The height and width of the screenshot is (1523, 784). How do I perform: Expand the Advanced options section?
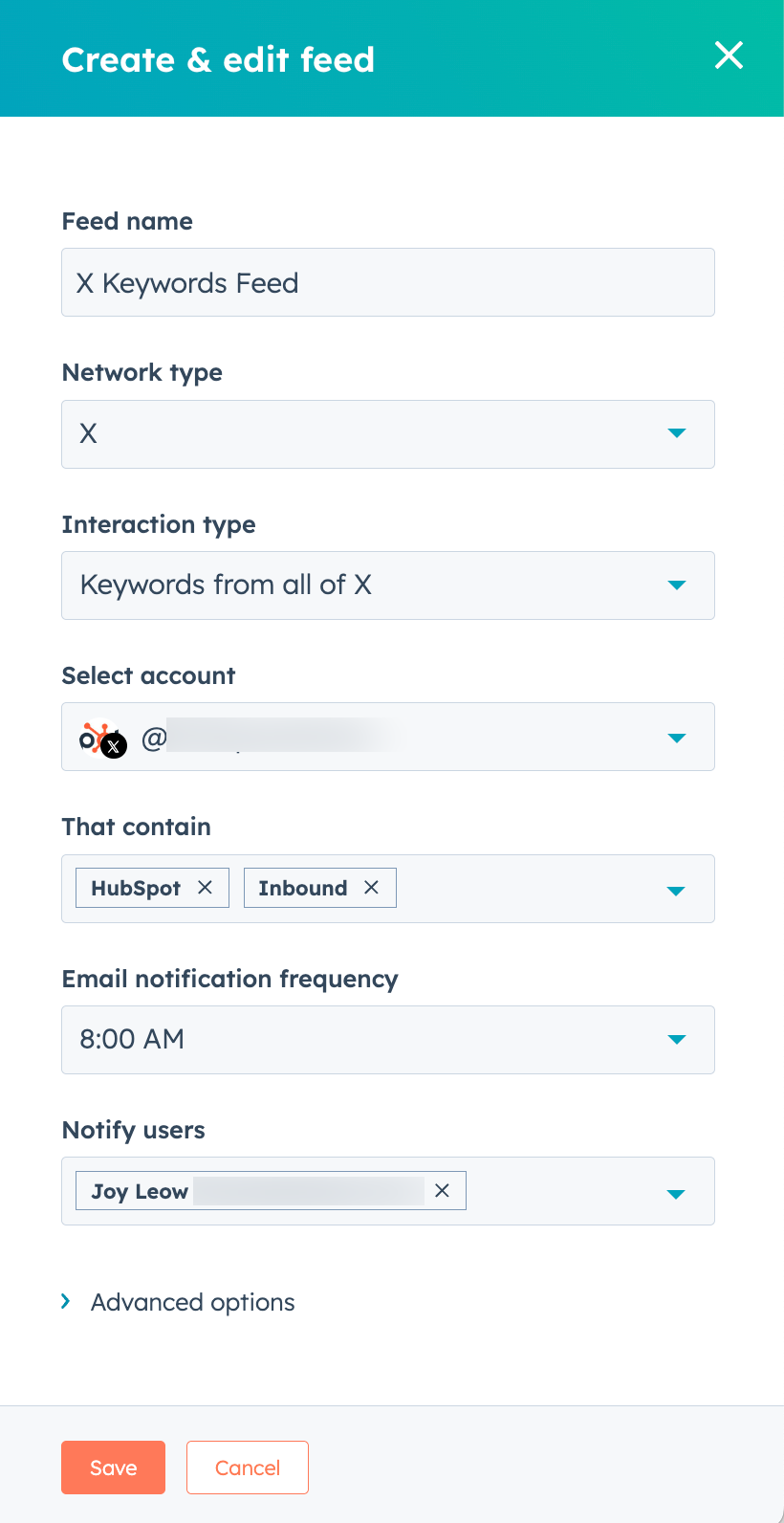tap(178, 1301)
